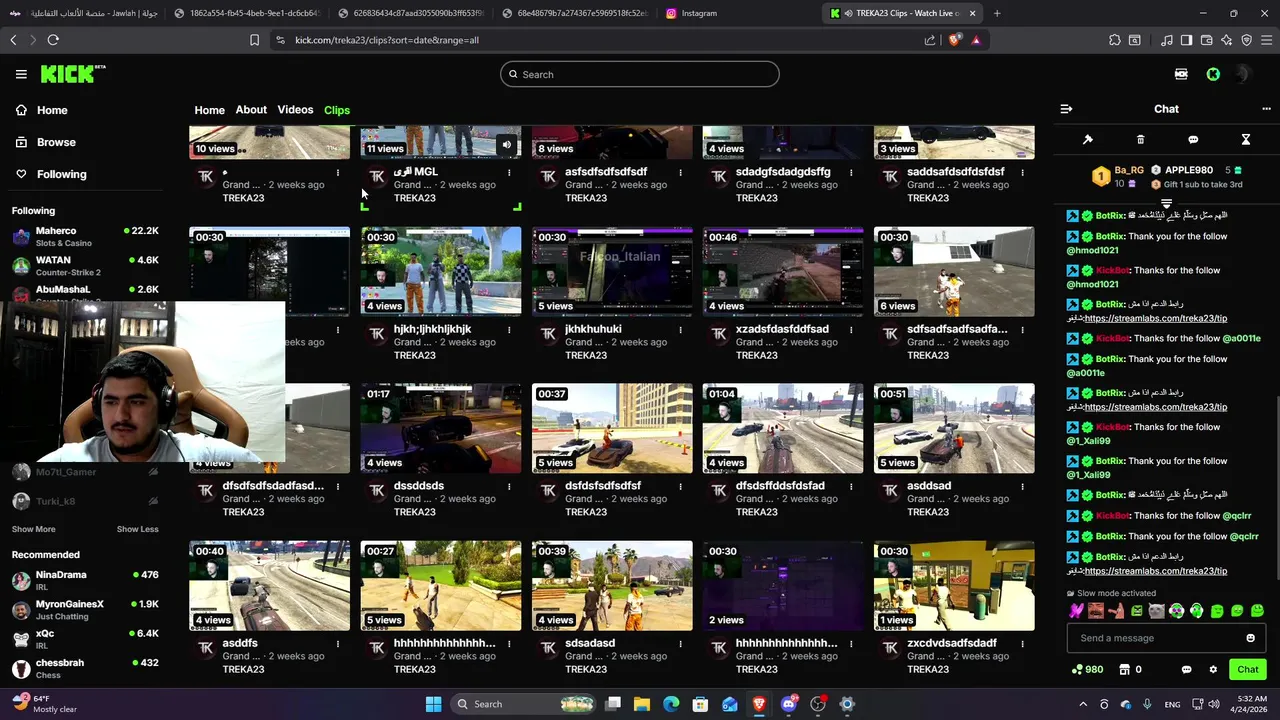Switch to channel Home tab
The image size is (1280, 720).
tap(209, 110)
